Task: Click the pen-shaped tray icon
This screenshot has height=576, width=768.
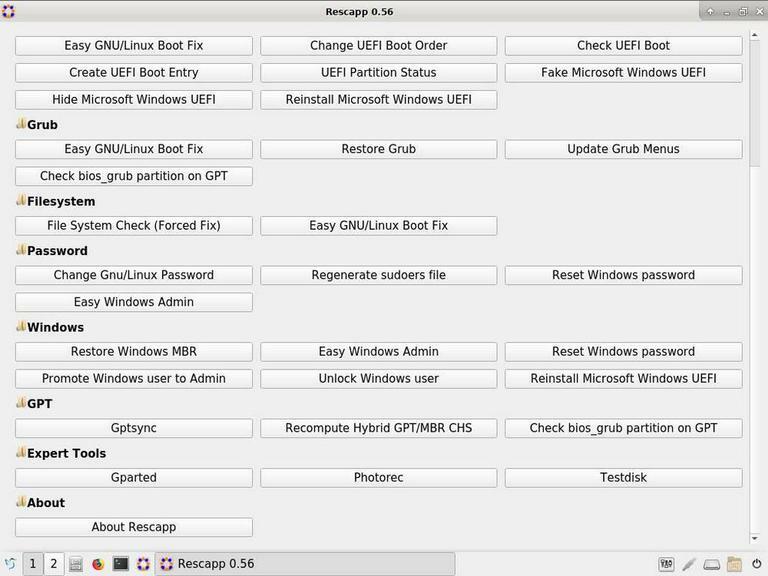Action: pyautogui.click(x=689, y=564)
